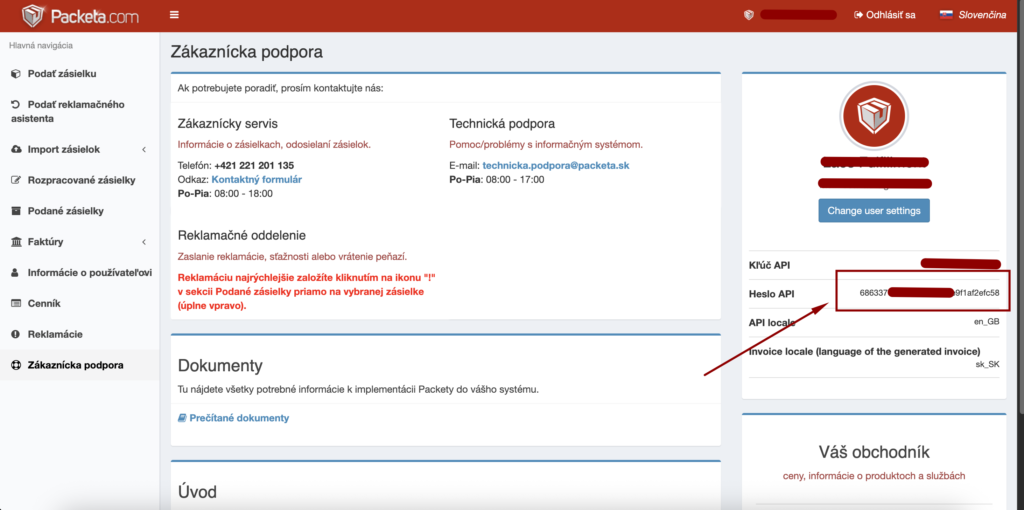Toggle the hamburger menu icon

coord(175,15)
